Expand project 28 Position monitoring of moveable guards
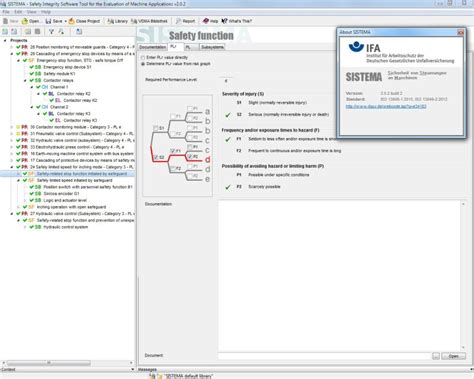The height and width of the screenshot is (379, 474). pos(12,47)
